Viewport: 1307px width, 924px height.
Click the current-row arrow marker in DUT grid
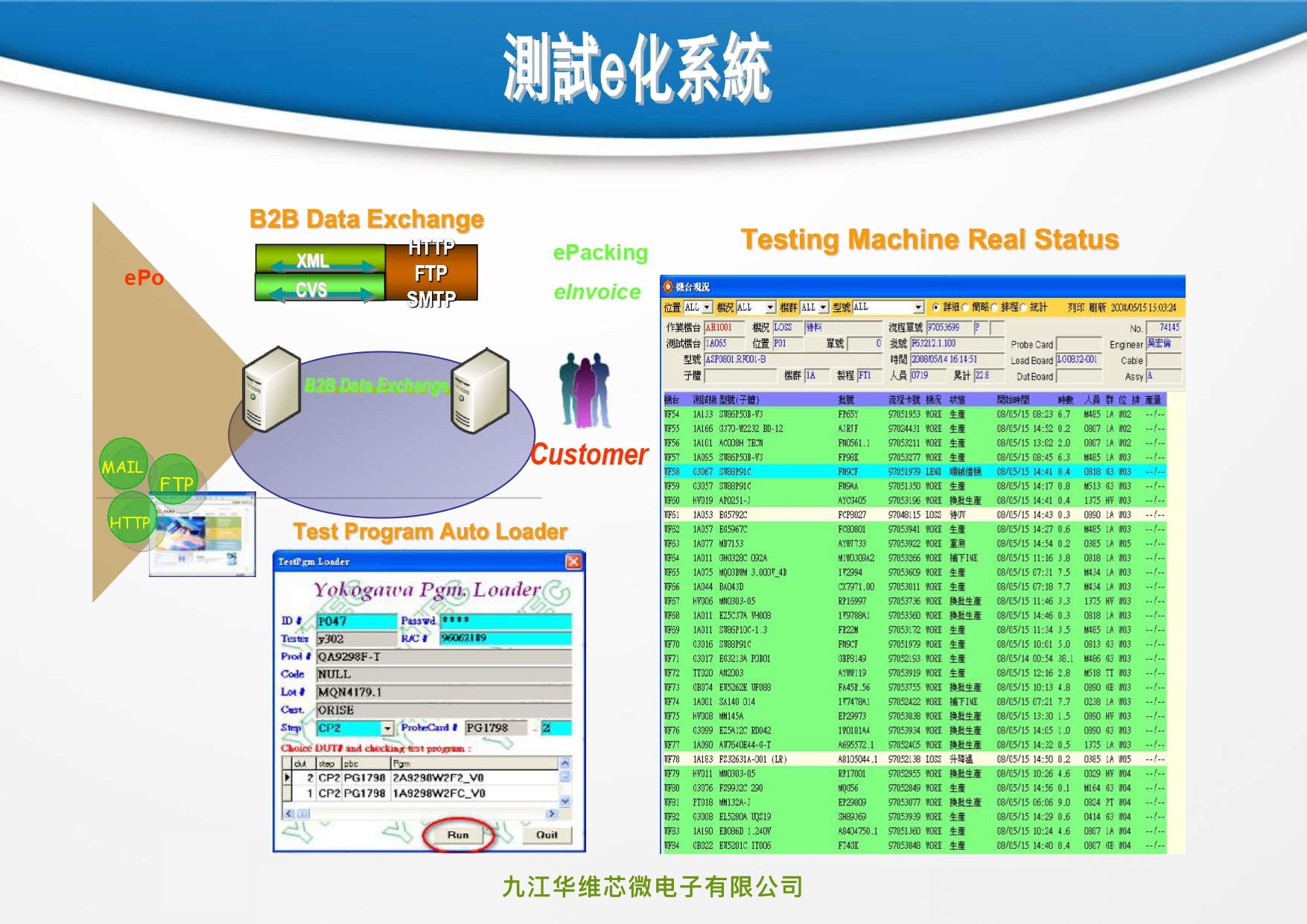pos(287,777)
